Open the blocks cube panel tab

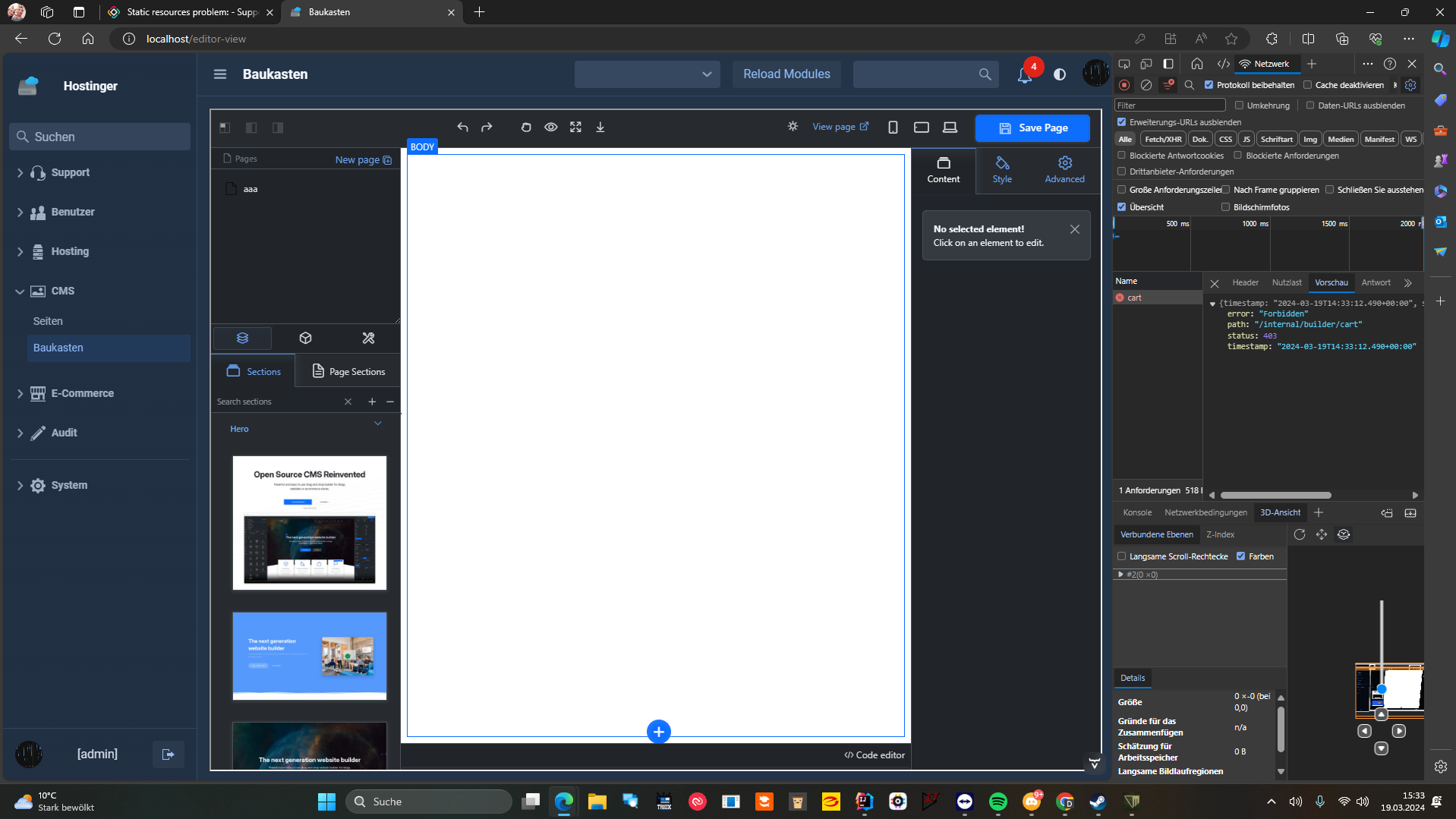pos(305,338)
